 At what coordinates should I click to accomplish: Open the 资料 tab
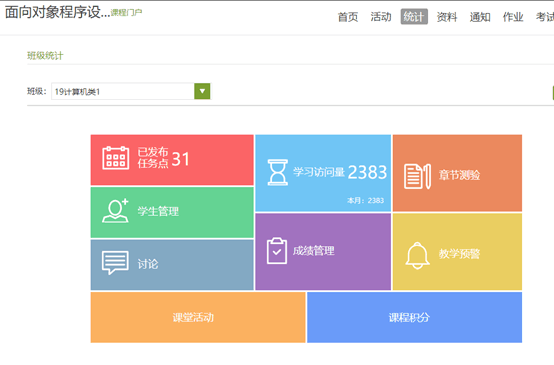point(447,17)
